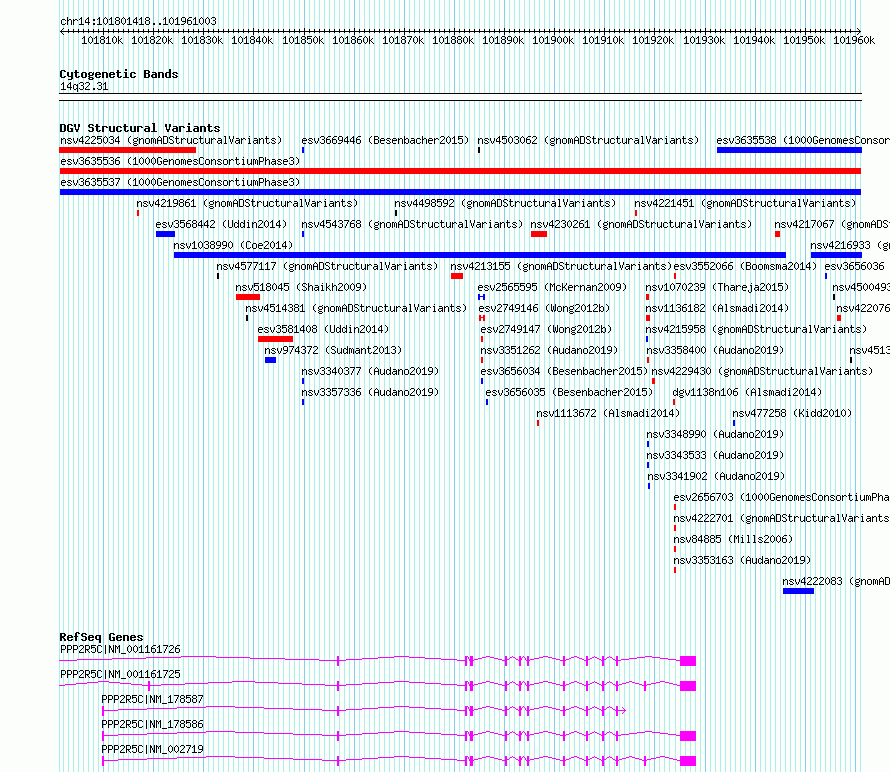Click the blue esv3568442 (Uddin2014) bar
890x772 pixels.
[165, 234]
